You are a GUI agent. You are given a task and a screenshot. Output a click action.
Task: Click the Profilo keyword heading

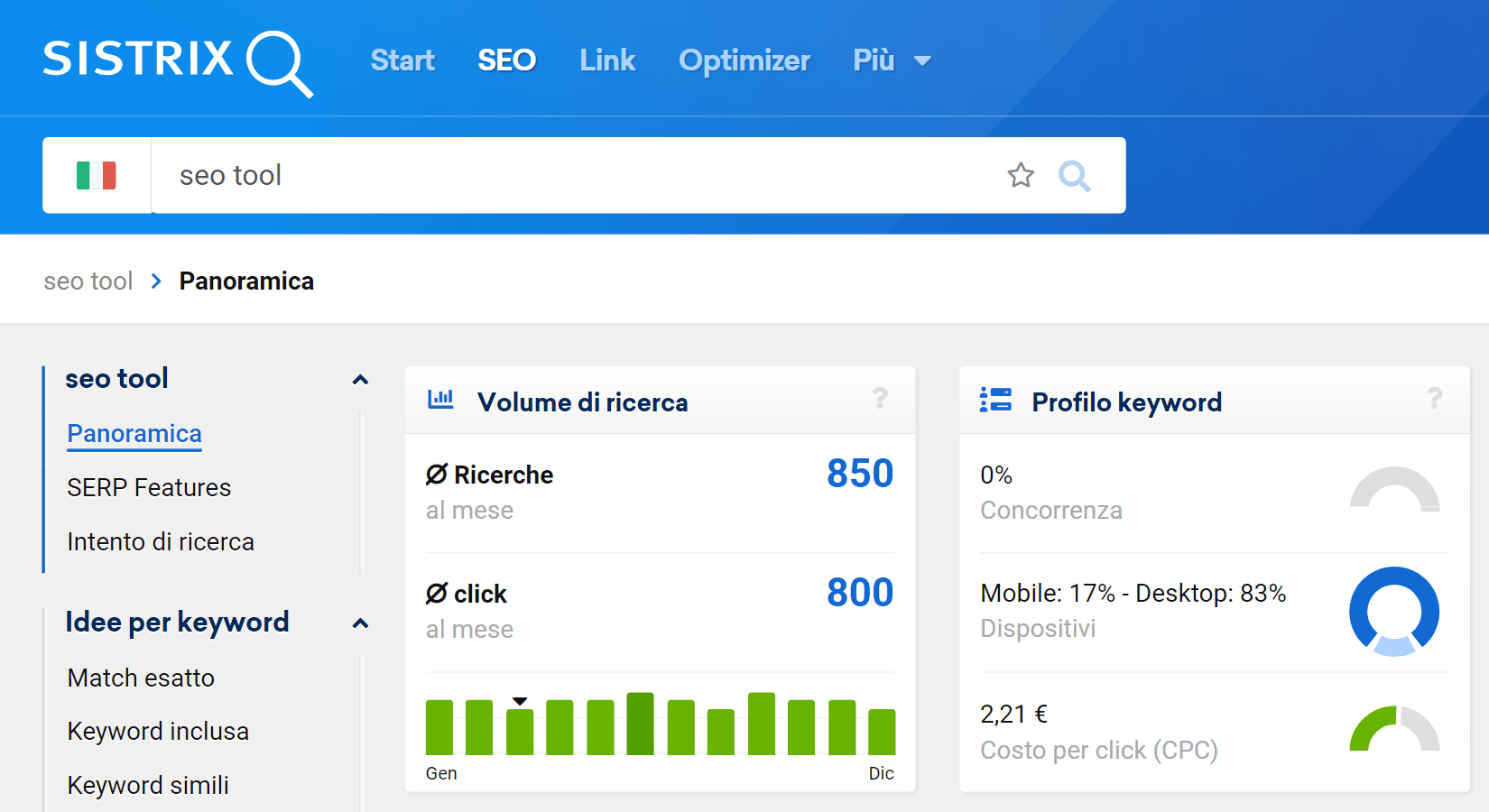pos(1127,402)
